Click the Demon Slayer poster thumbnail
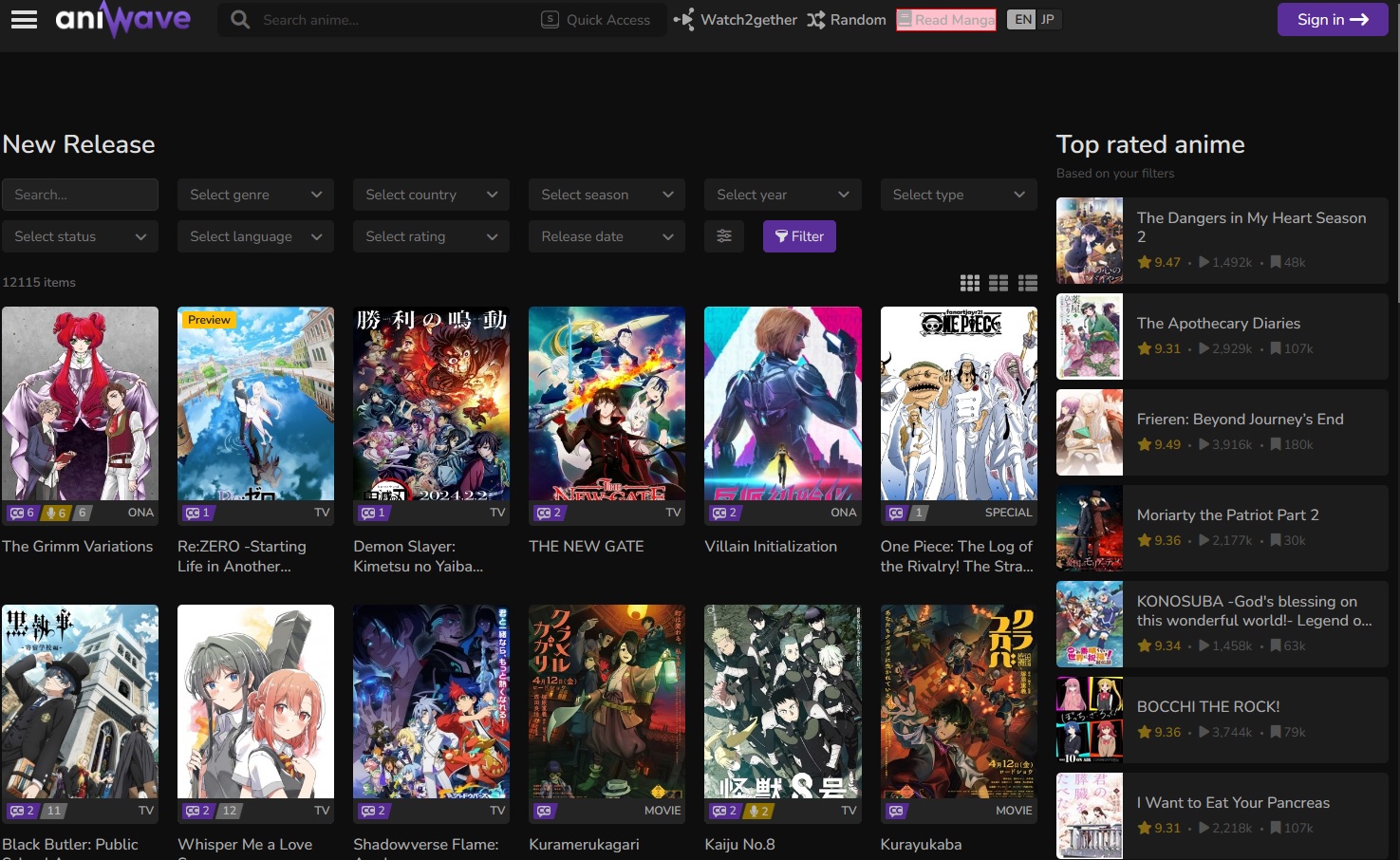The height and width of the screenshot is (860, 1400). click(431, 403)
